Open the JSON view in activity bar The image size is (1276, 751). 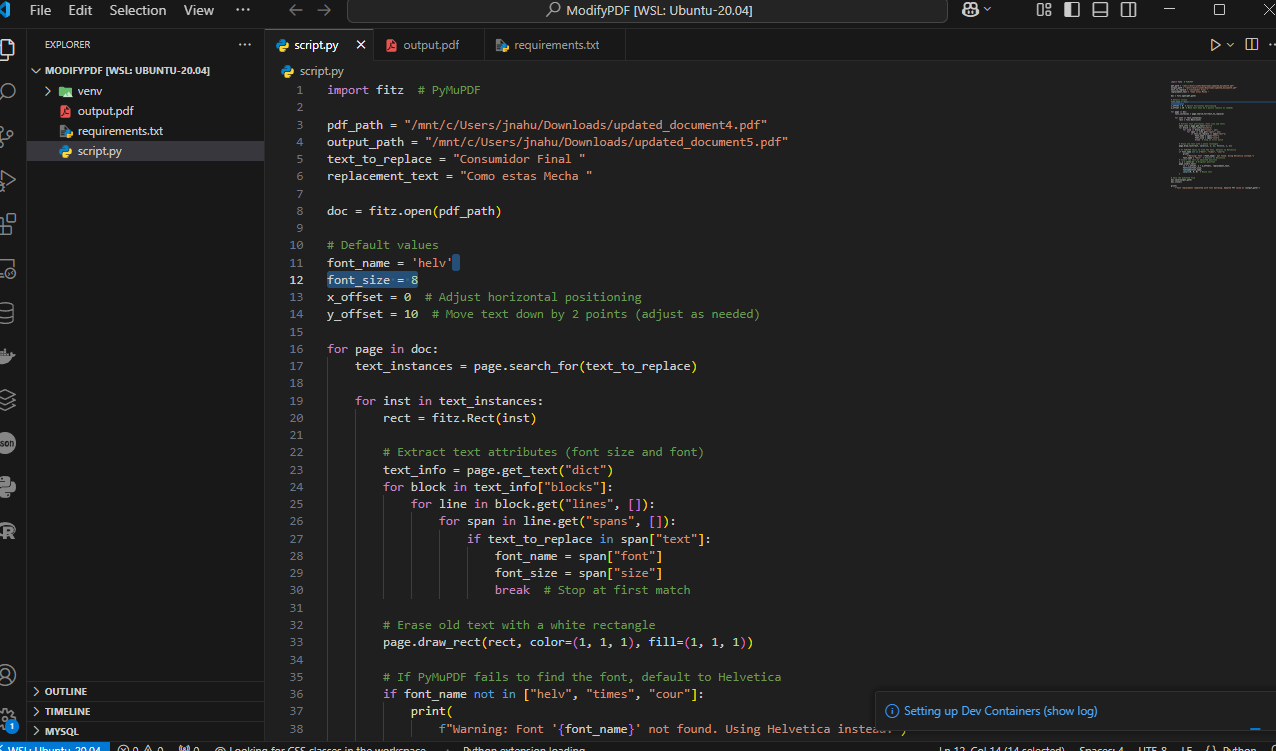tap(7, 443)
